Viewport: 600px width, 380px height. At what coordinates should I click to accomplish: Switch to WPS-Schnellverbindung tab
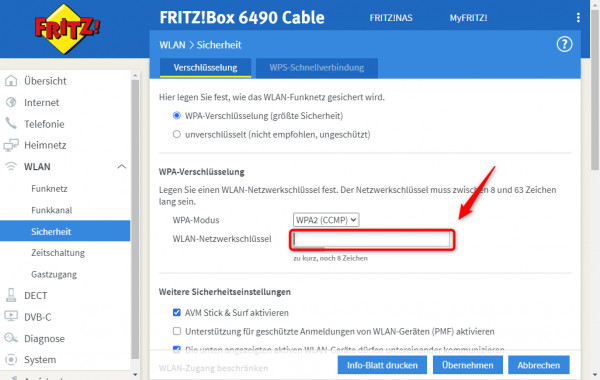(x=316, y=68)
